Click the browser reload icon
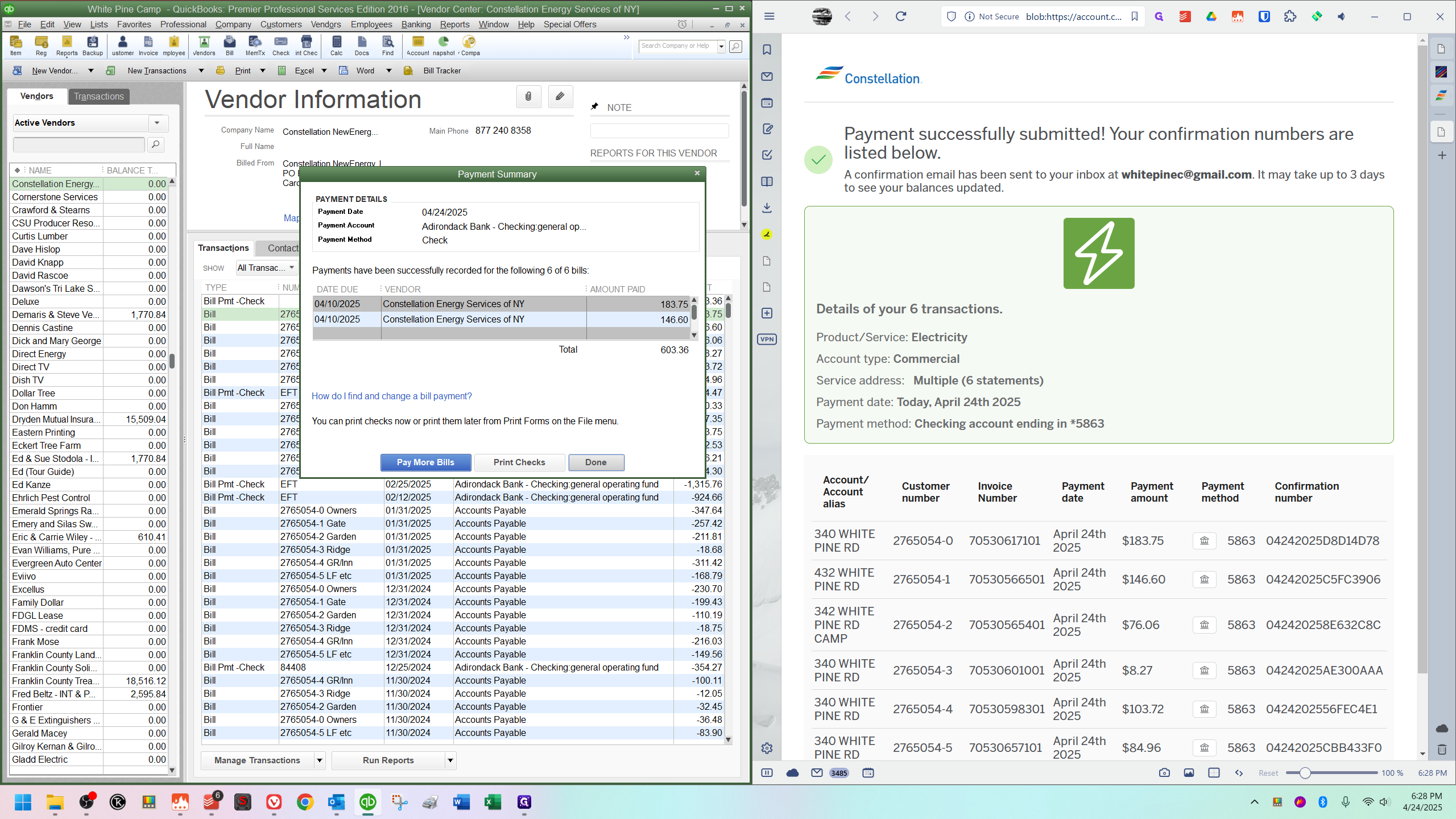This screenshot has width=1456, height=819. point(901,16)
